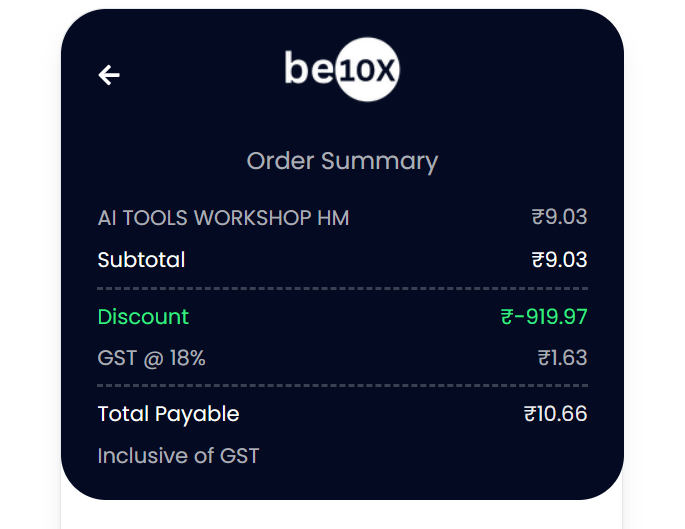Screen dimensions: 685x529
Task: Click the green Discount label
Action: pyautogui.click(x=143, y=316)
